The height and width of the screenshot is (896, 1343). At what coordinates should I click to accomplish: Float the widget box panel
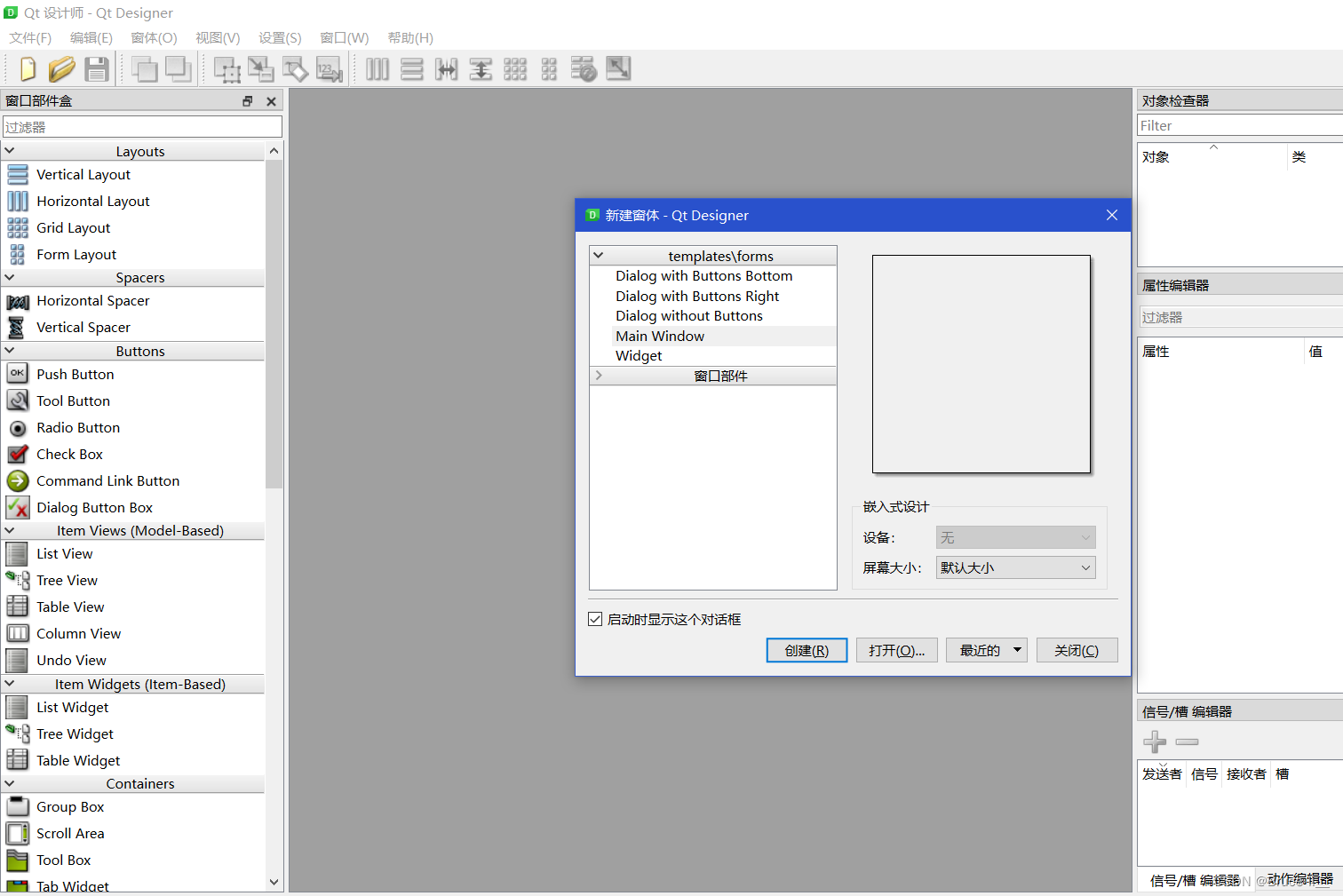point(248,101)
